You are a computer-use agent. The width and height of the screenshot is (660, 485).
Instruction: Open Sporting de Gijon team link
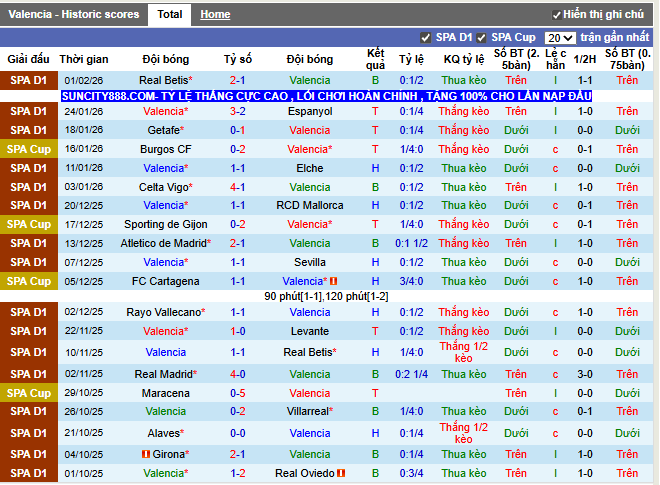165,225
